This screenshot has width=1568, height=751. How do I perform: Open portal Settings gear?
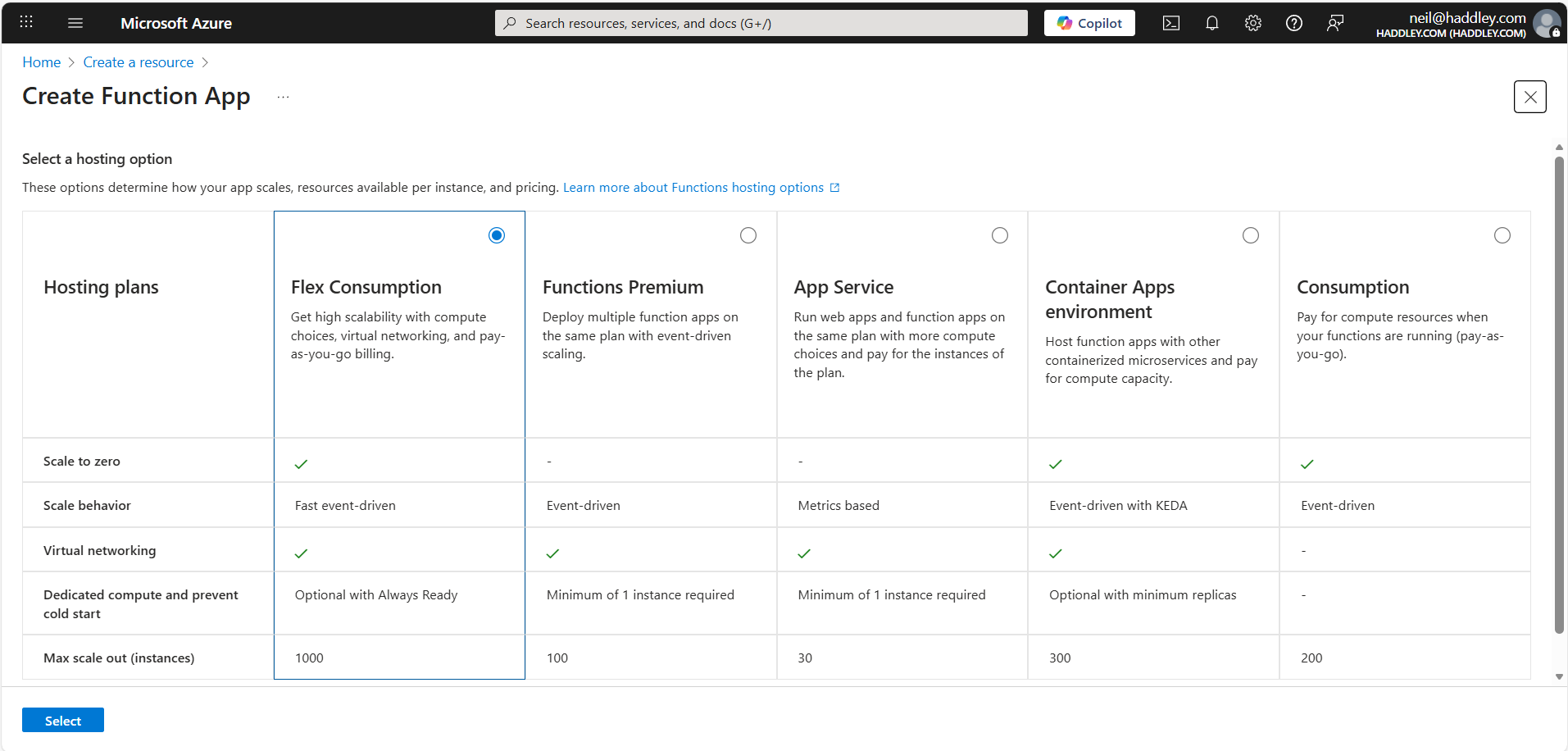1252,23
